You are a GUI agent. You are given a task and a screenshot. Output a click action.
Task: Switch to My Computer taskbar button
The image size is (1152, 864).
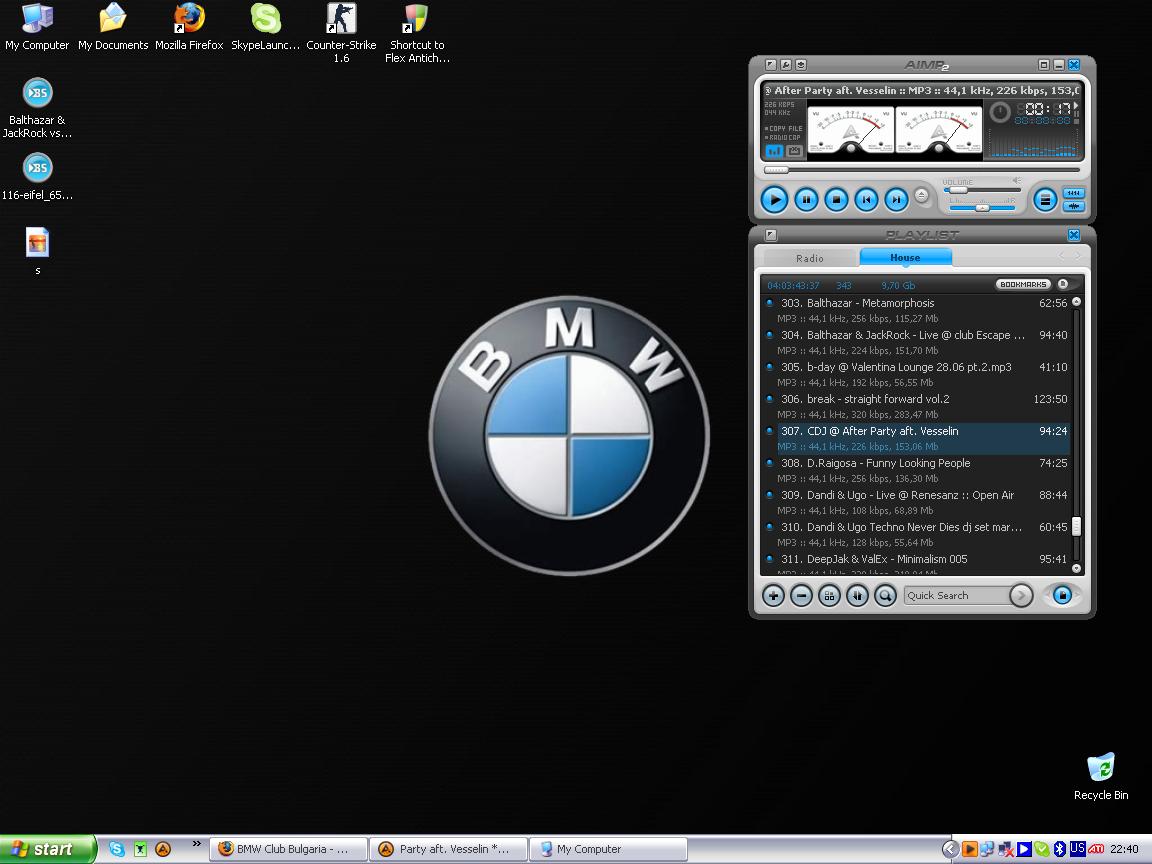[x=608, y=849]
